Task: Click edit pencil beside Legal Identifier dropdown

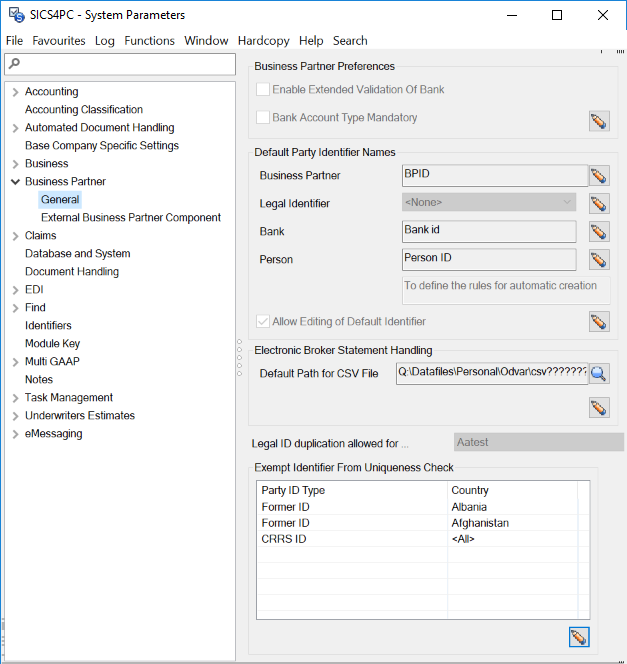Action: [x=599, y=204]
